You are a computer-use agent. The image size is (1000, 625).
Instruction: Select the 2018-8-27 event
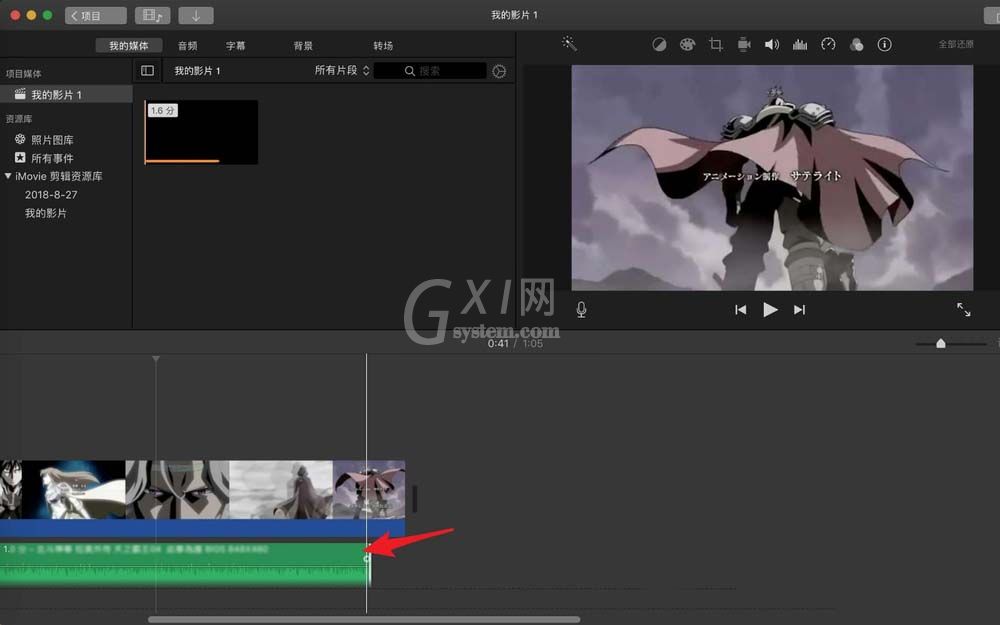click(51, 195)
